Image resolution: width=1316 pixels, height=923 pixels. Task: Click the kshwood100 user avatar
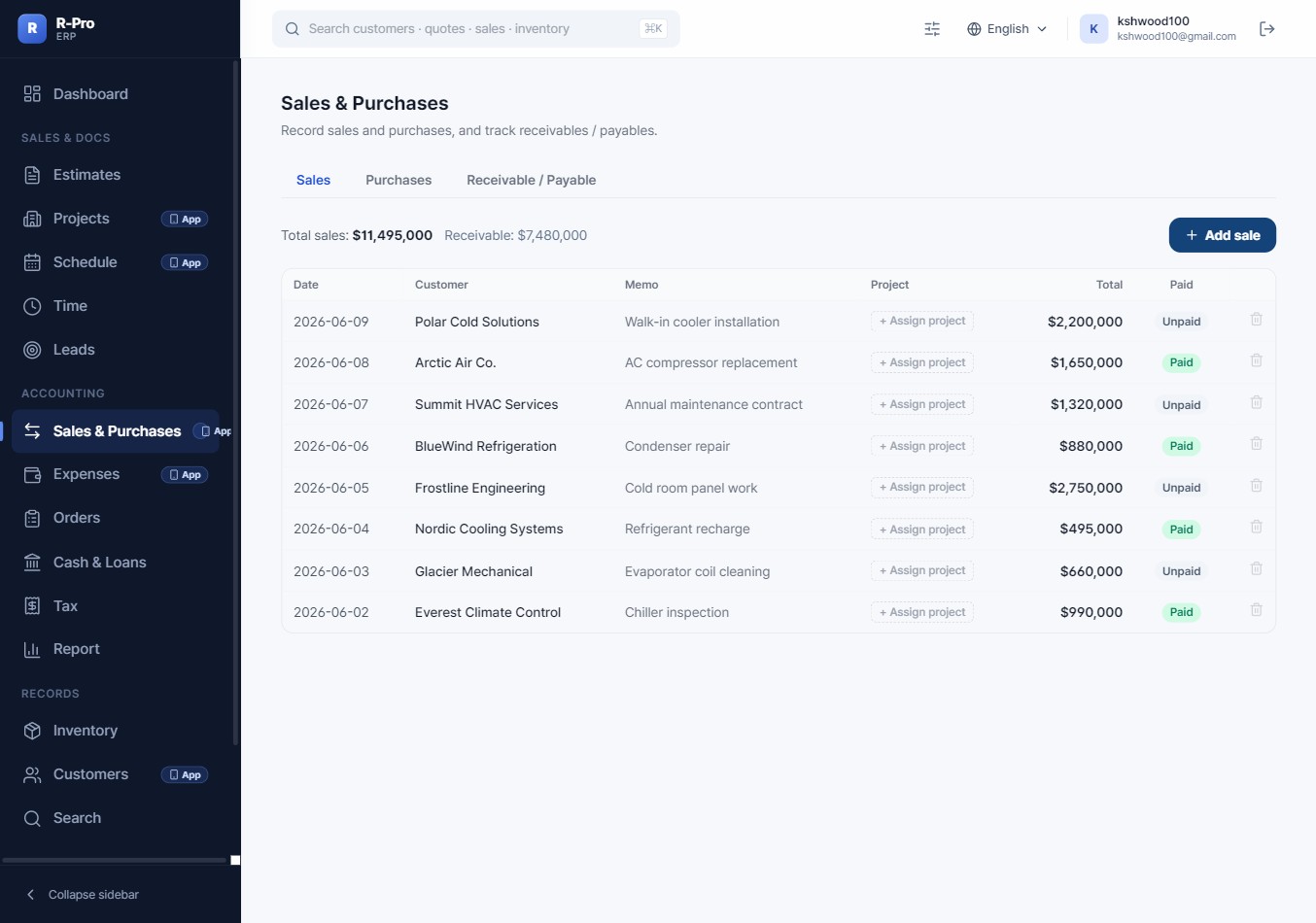point(1093,29)
